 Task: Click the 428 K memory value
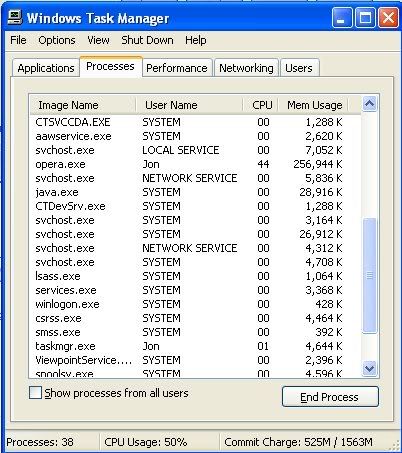click(329, 304)
